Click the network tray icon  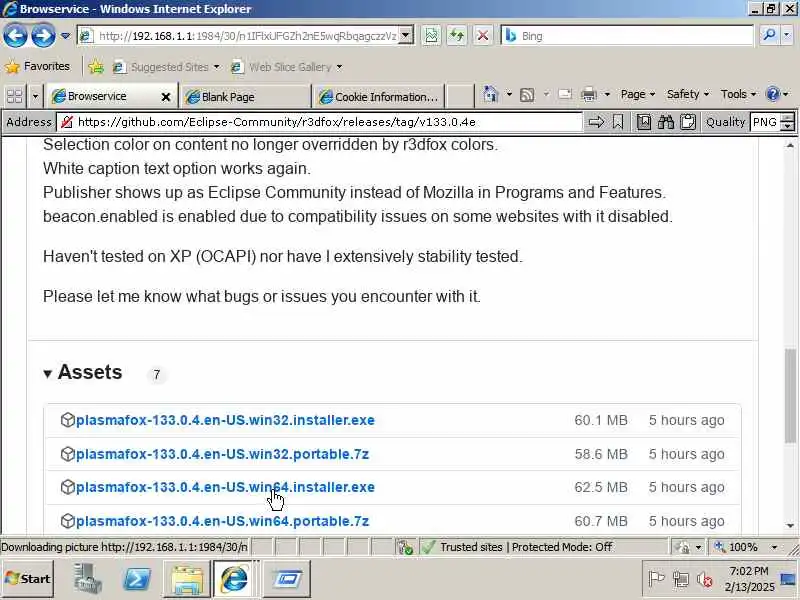click(681, 579)
